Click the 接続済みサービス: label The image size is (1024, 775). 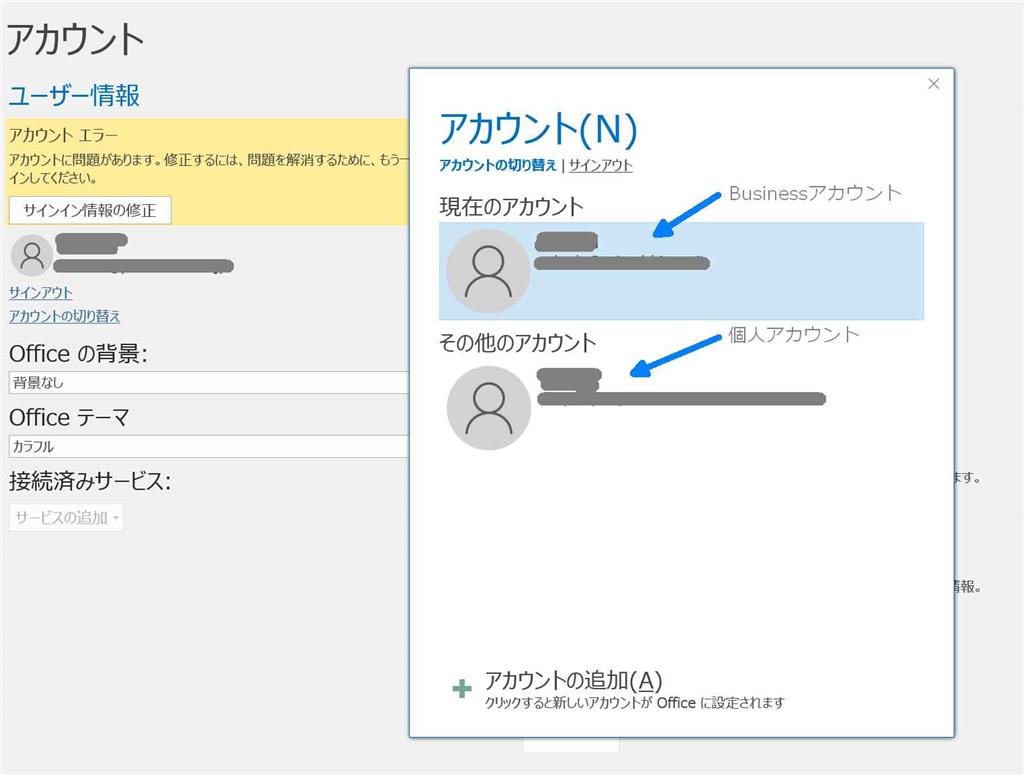(90, 481)
